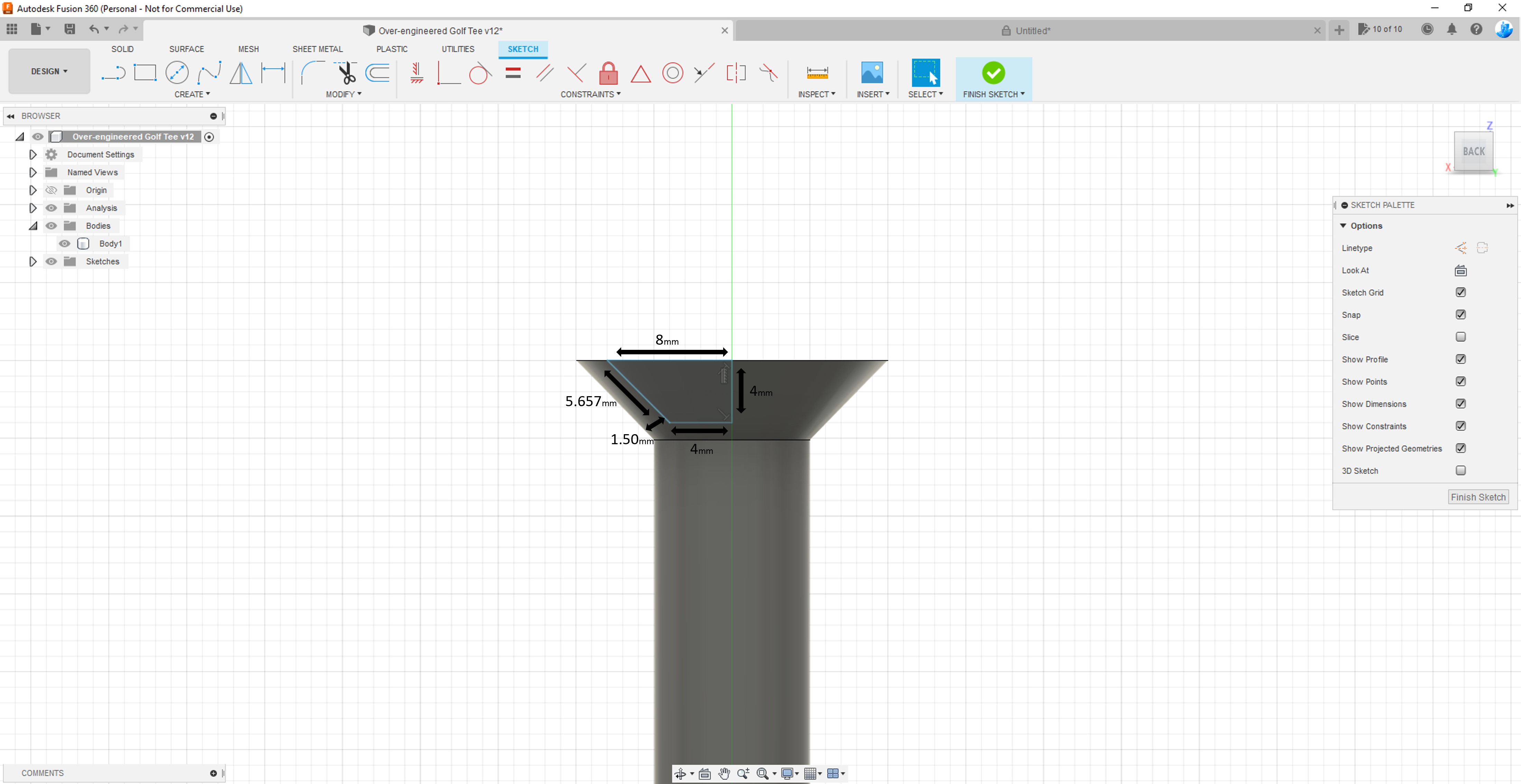
Task: Switch to the UTILITIES tab
Action: (458, 49)
